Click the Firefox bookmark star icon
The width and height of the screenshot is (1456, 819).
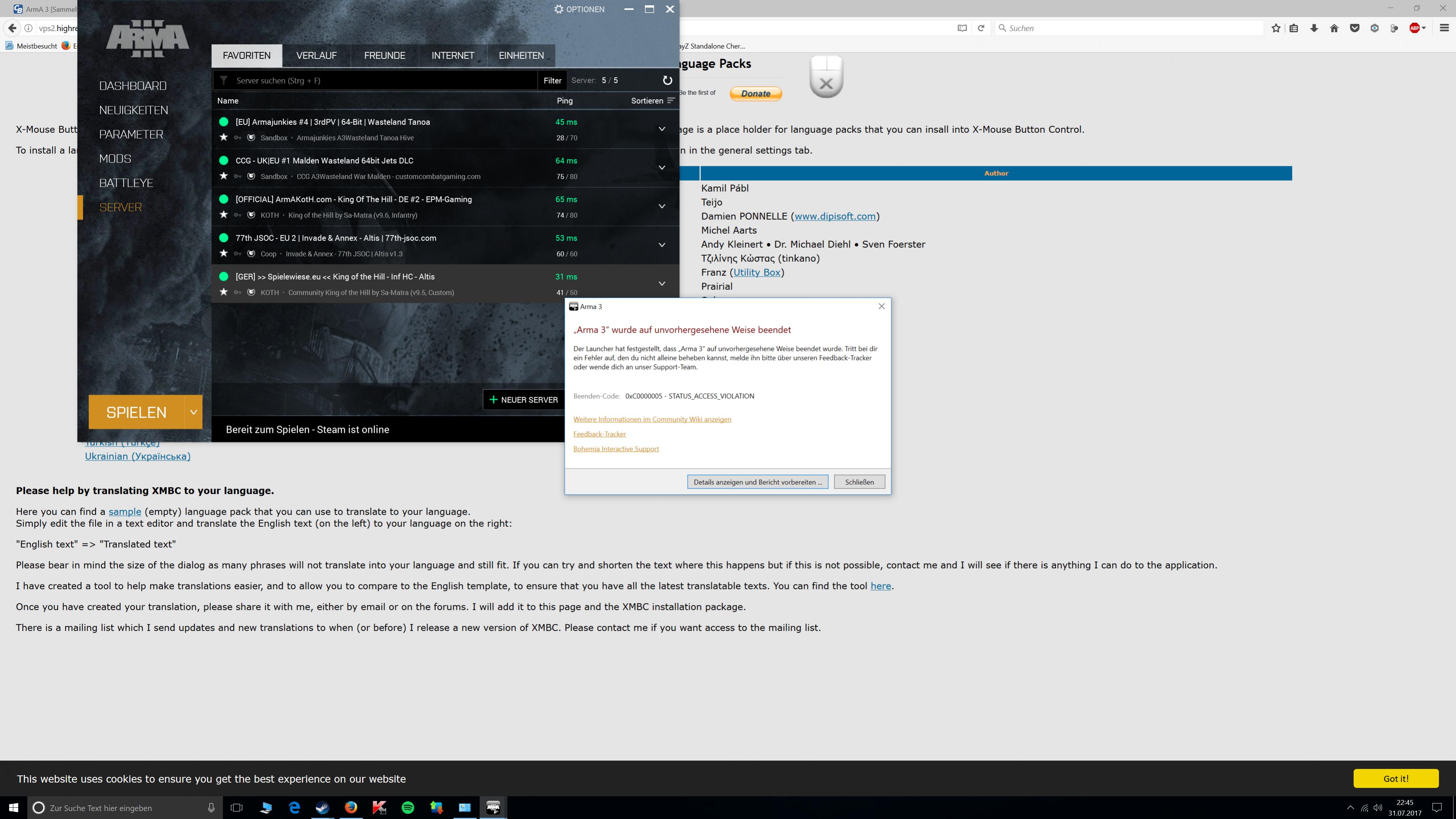point(1276,28)
